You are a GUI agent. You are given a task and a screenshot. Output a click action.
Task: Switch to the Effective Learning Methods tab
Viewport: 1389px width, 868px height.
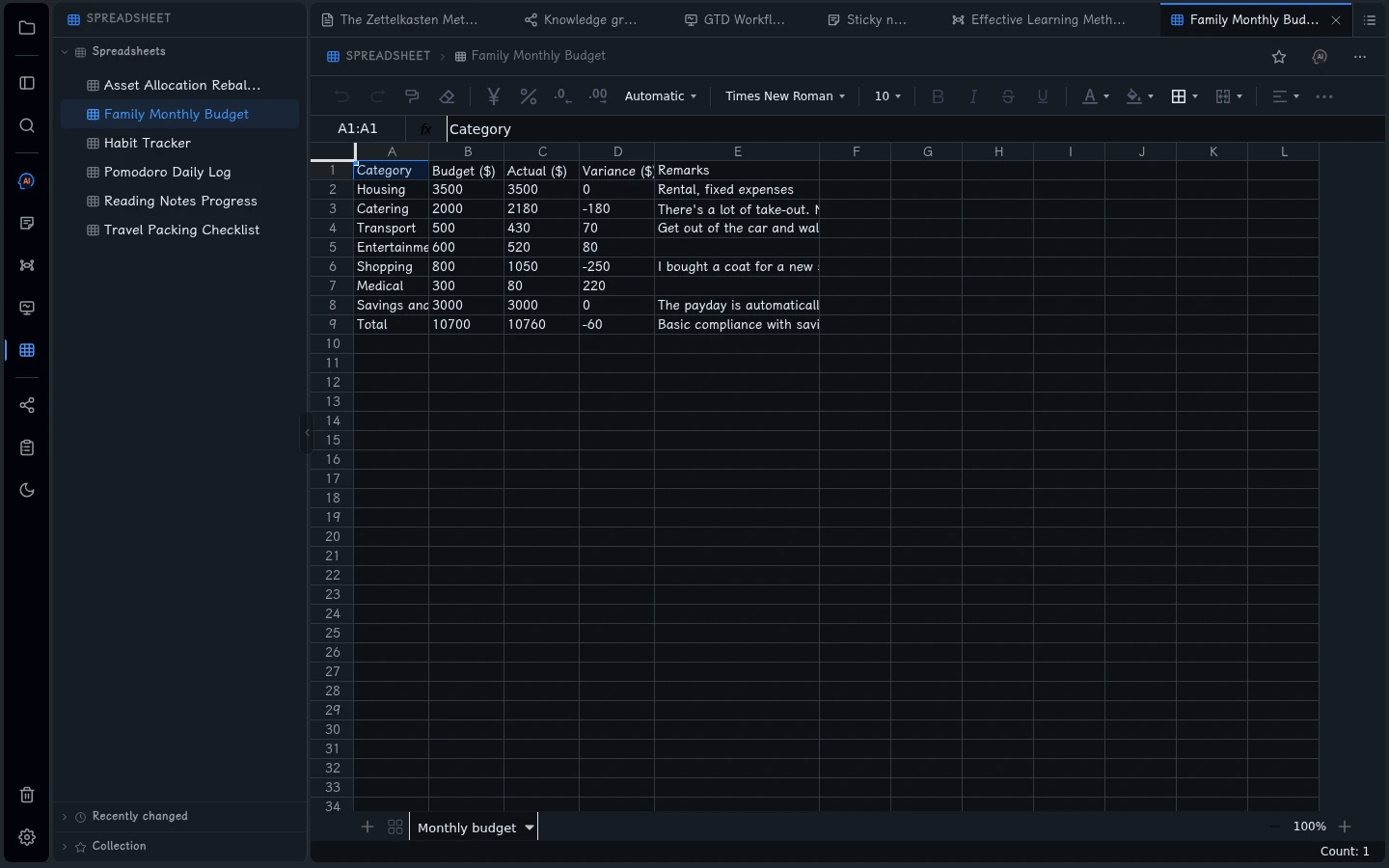point(1038,20)
